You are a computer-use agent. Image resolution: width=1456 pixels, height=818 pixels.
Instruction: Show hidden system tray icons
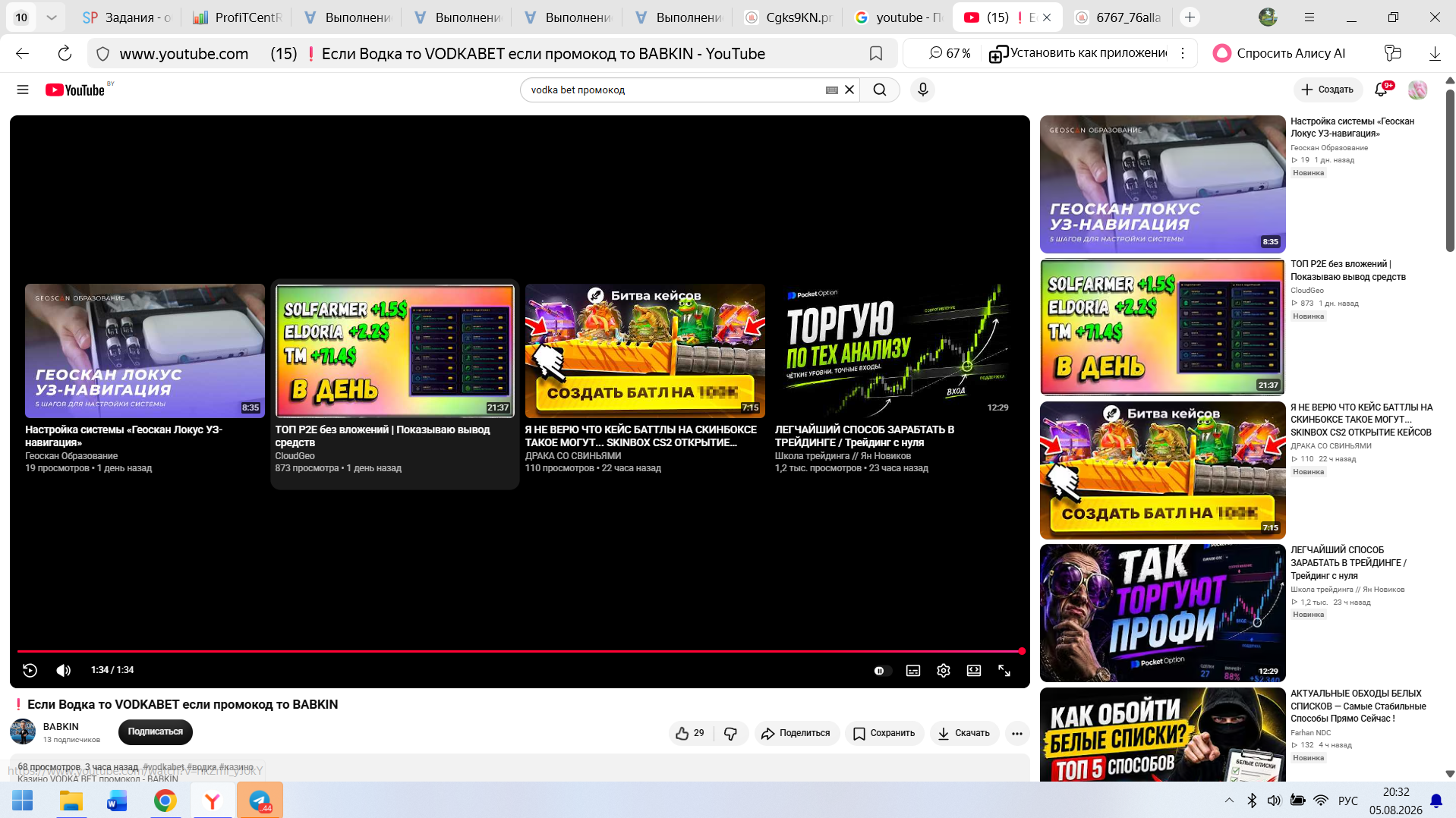1229,801
